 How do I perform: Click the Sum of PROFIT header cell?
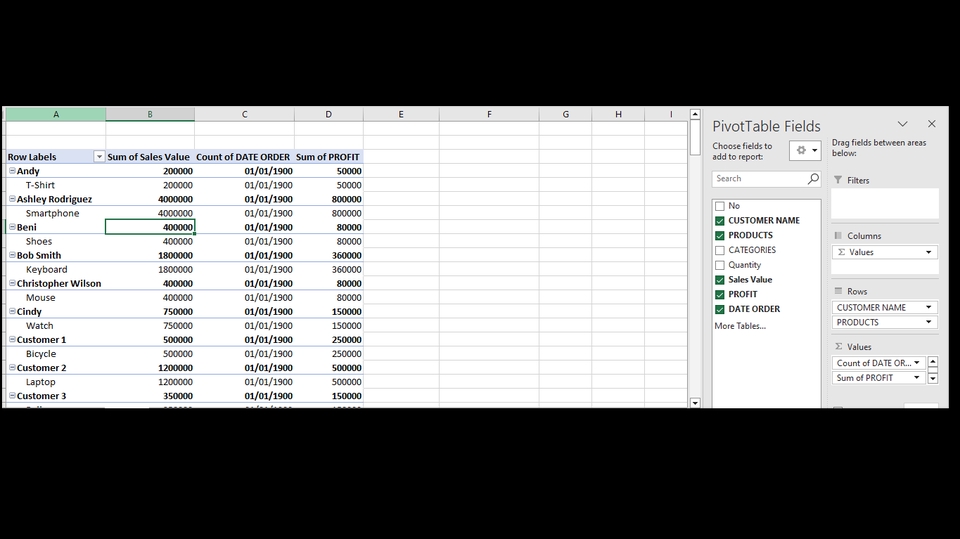point(329,157)
